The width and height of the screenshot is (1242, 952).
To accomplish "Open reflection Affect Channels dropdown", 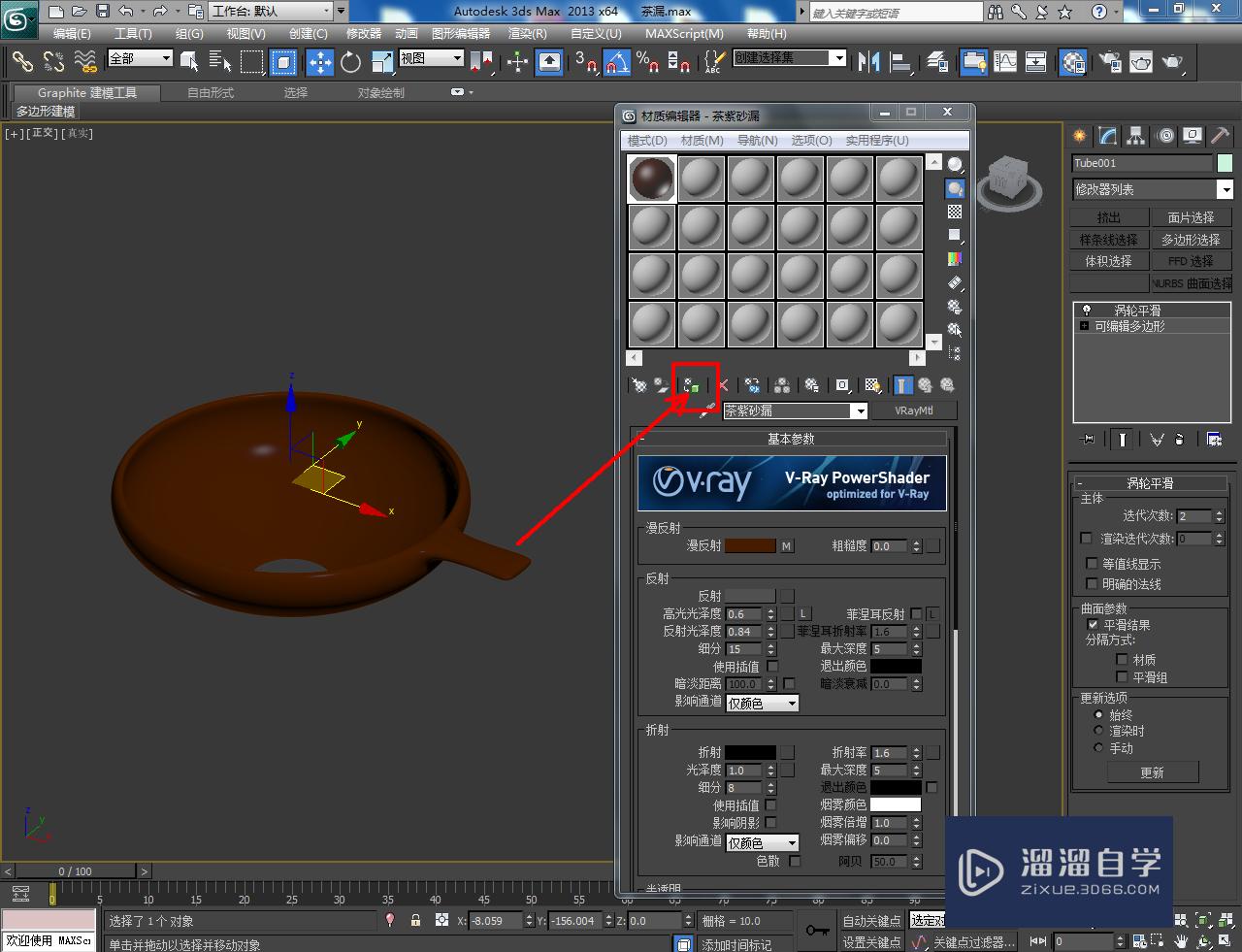I will click(763, 704).
